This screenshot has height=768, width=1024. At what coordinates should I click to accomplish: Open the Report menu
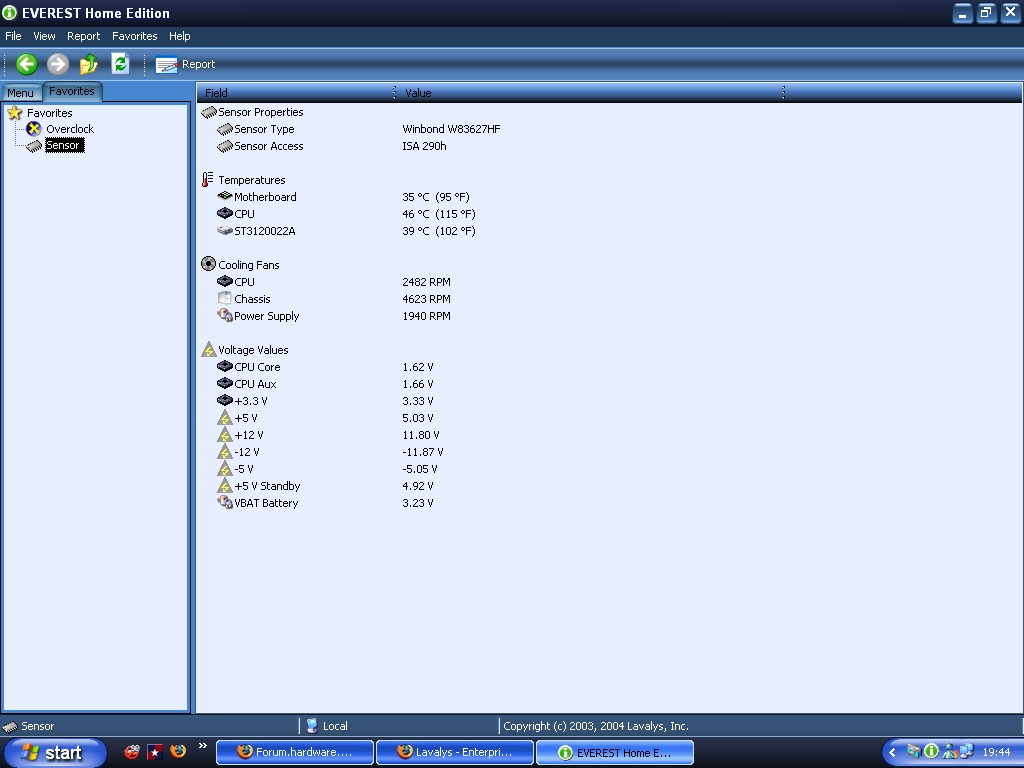click(84, 36)
